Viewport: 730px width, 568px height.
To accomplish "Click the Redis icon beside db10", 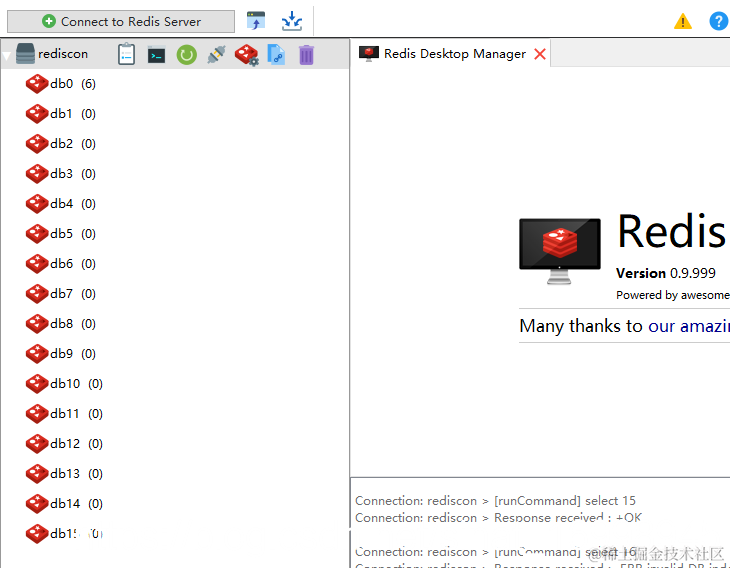I will [x=37, y=384].
